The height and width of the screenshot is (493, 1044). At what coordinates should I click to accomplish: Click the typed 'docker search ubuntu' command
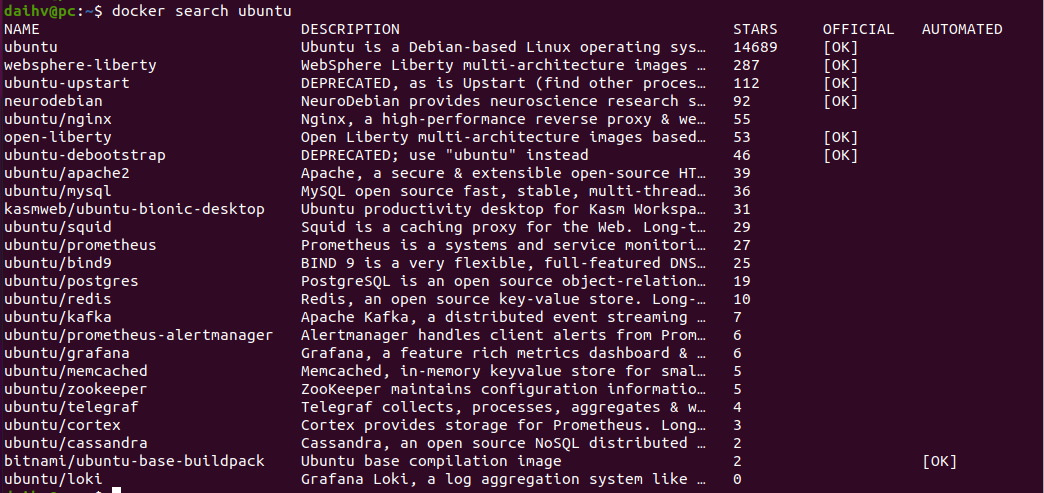202,11
